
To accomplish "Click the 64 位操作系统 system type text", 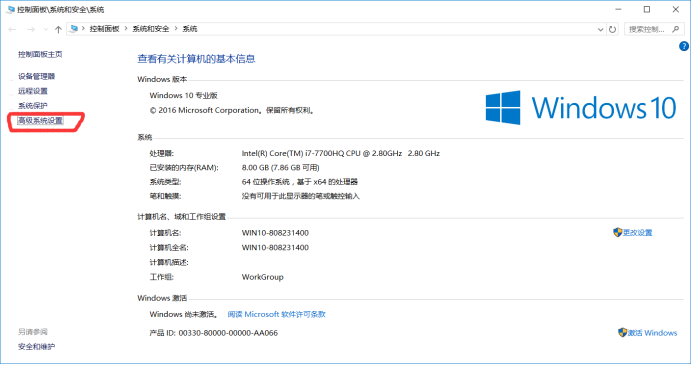I will click(x=300, y=181).
